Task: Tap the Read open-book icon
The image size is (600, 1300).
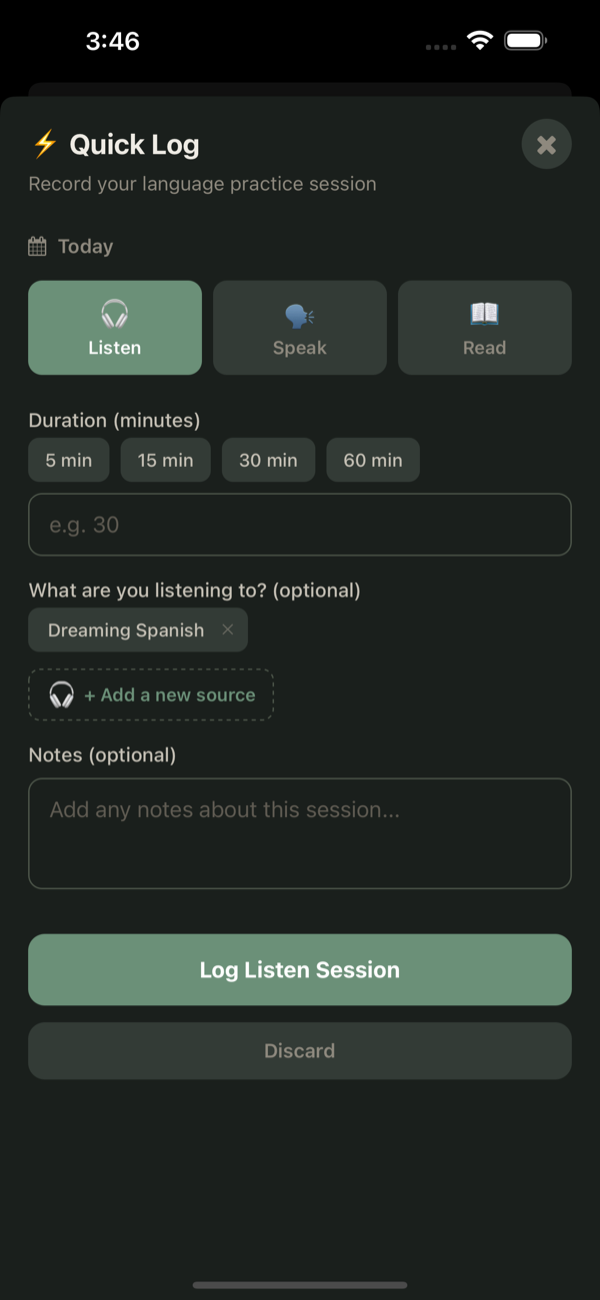Action: click(484, 312)
